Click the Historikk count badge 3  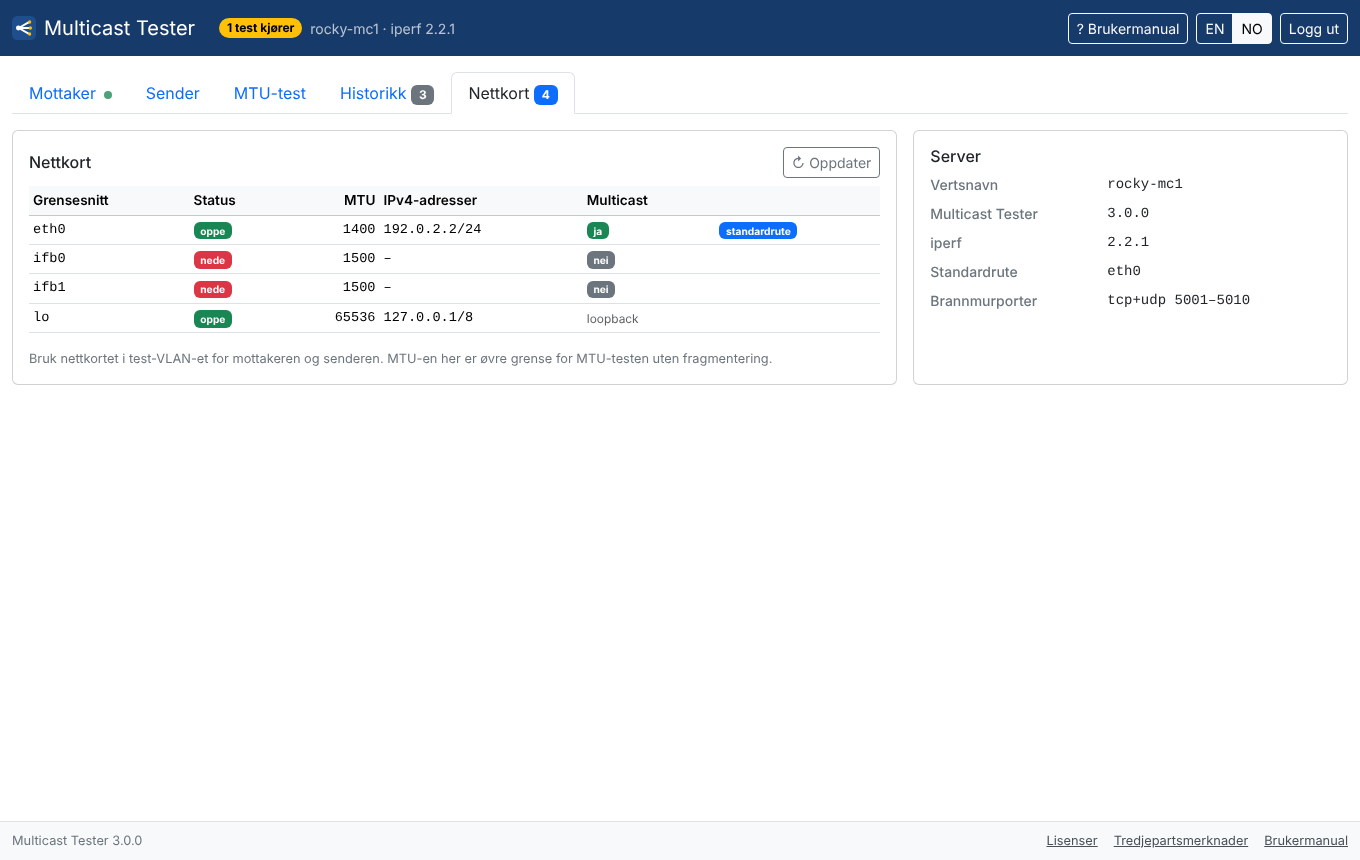click(422, 95)
